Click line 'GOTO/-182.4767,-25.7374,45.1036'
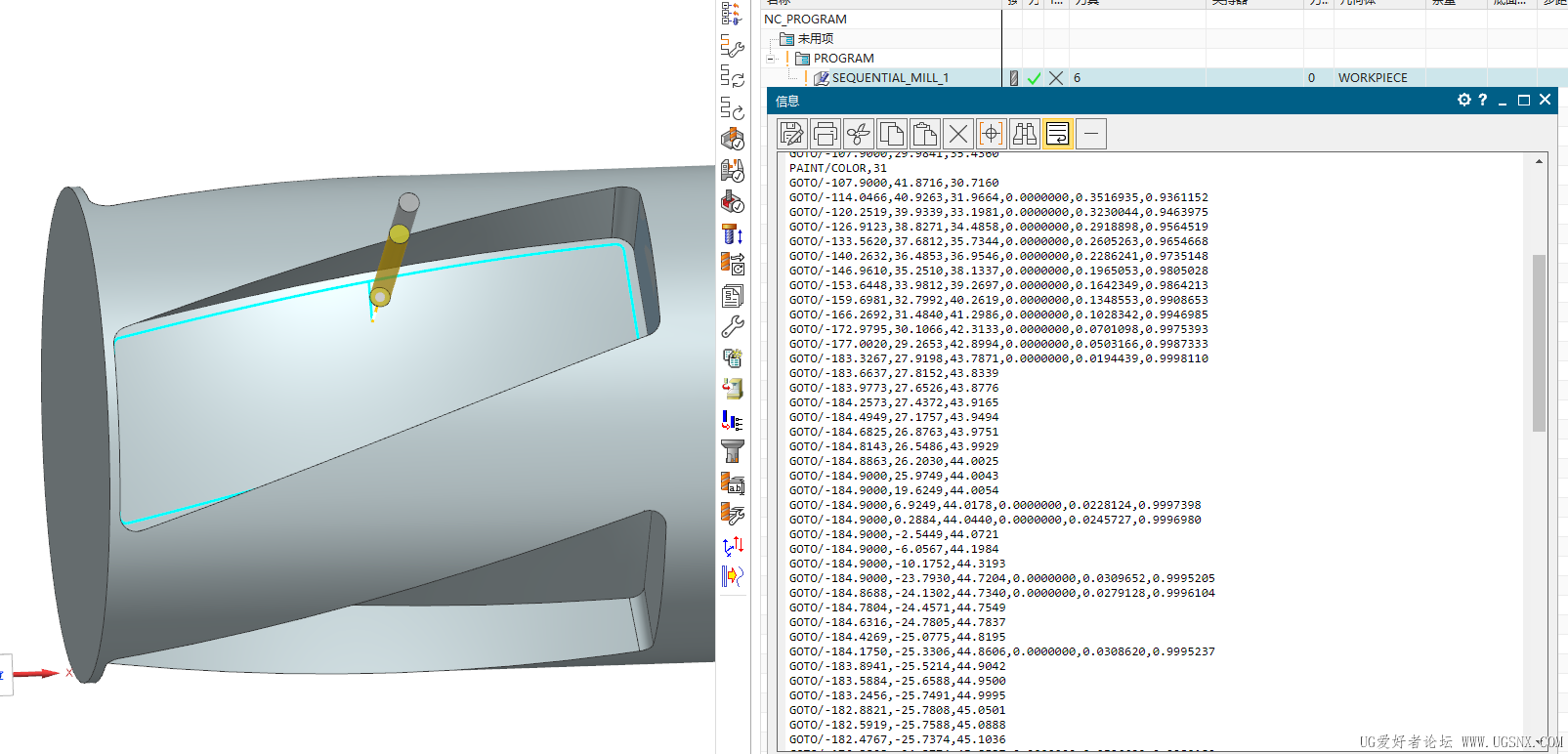 [898, 739]
